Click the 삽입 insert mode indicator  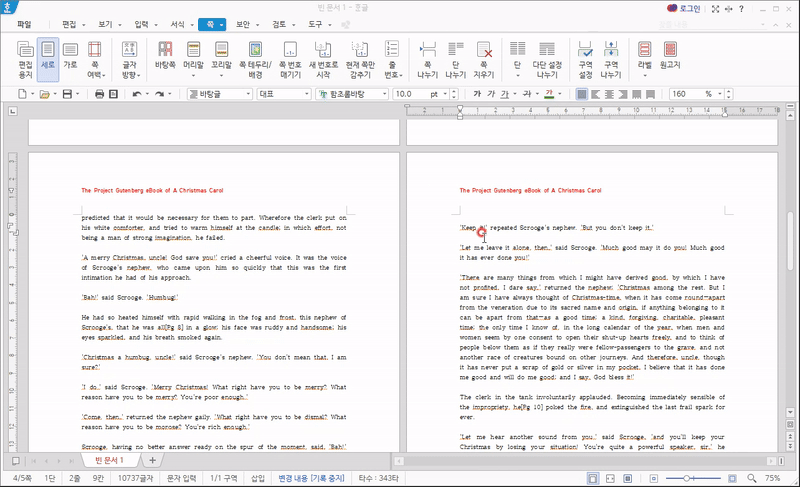[x=258, y=478]
